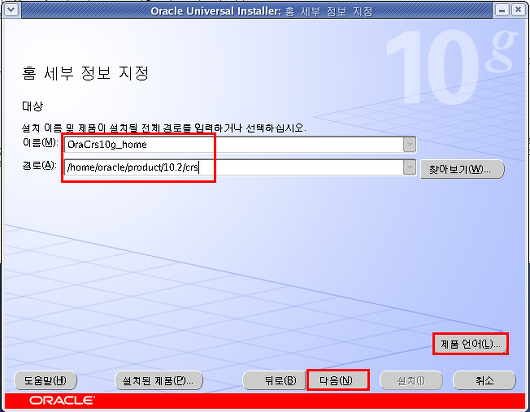Viewport: 530px width, 412px height.
Task: Open 도움말(H) help
Action: (x=46, y=381)
